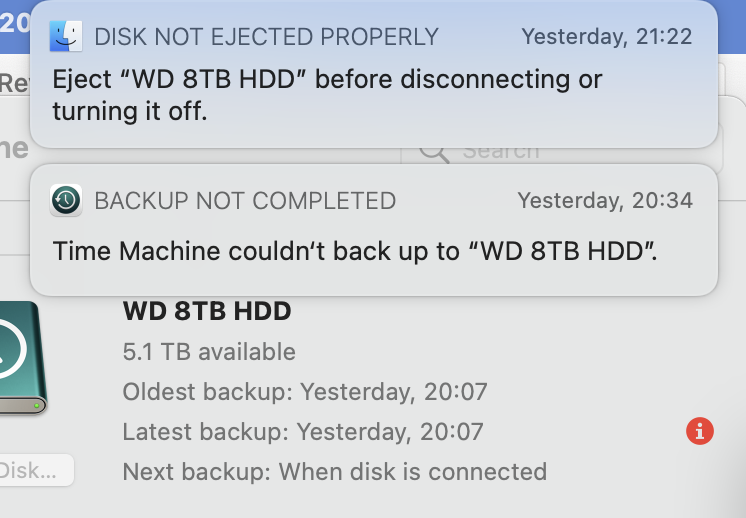Image resolution: width=746 pixels, height=518 pixels.
Task: Click the green status light on the drive
Action: pos(38,406)
